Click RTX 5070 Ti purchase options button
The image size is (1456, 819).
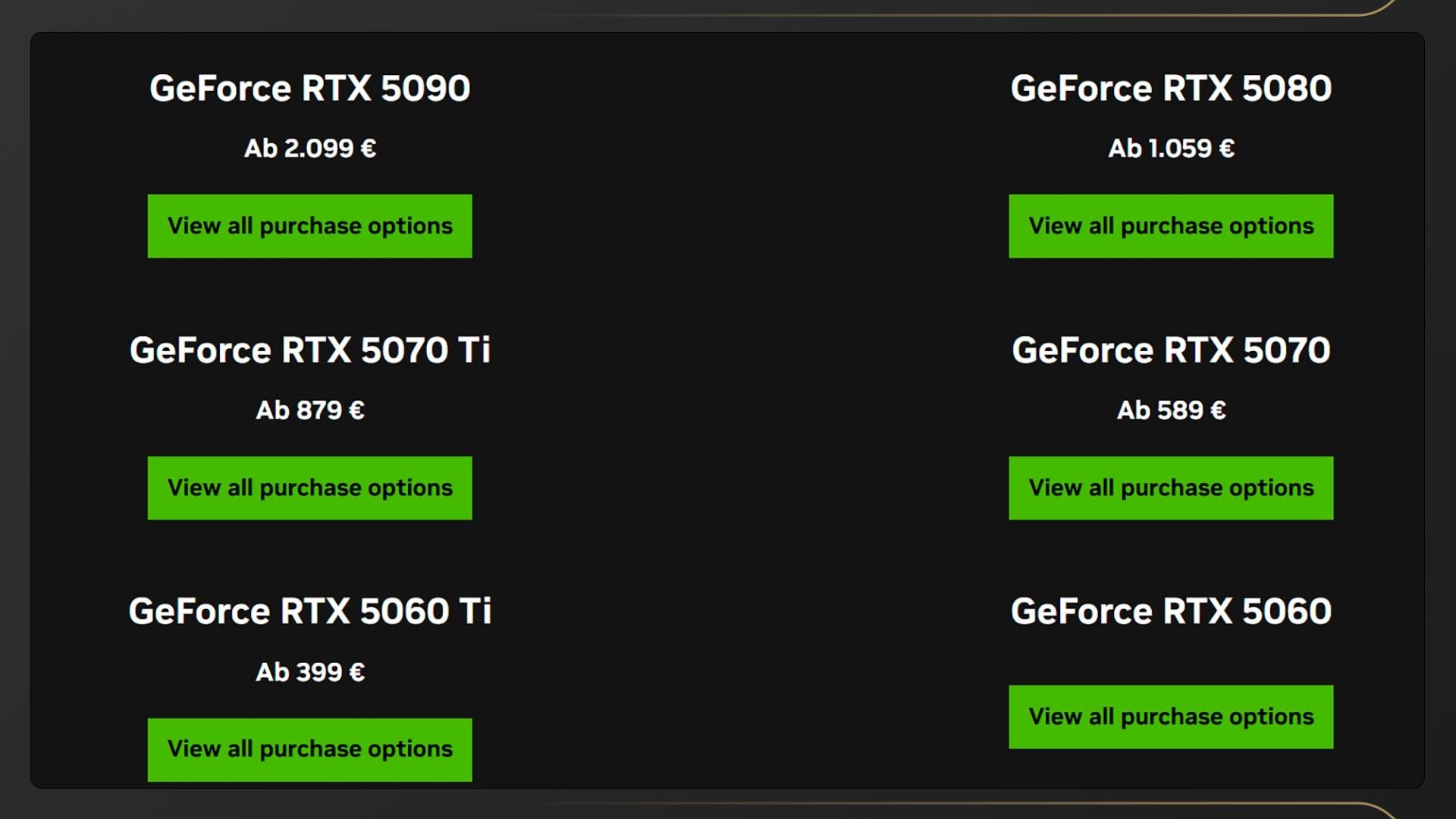pos(309,488)
